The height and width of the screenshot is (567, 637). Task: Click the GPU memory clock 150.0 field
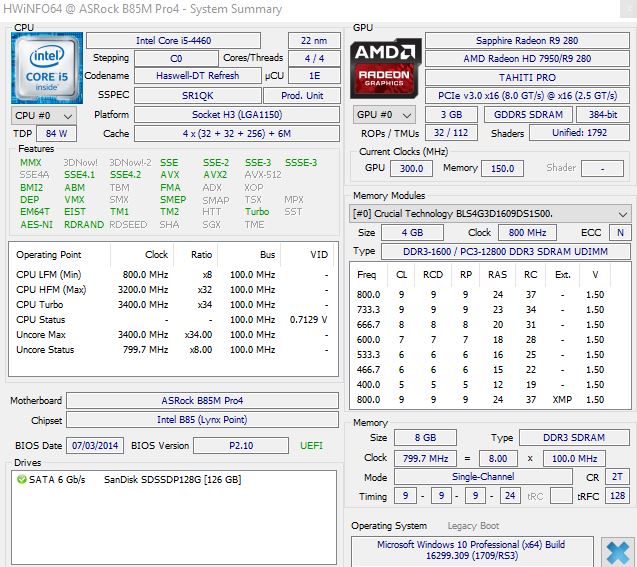point(502,169)
